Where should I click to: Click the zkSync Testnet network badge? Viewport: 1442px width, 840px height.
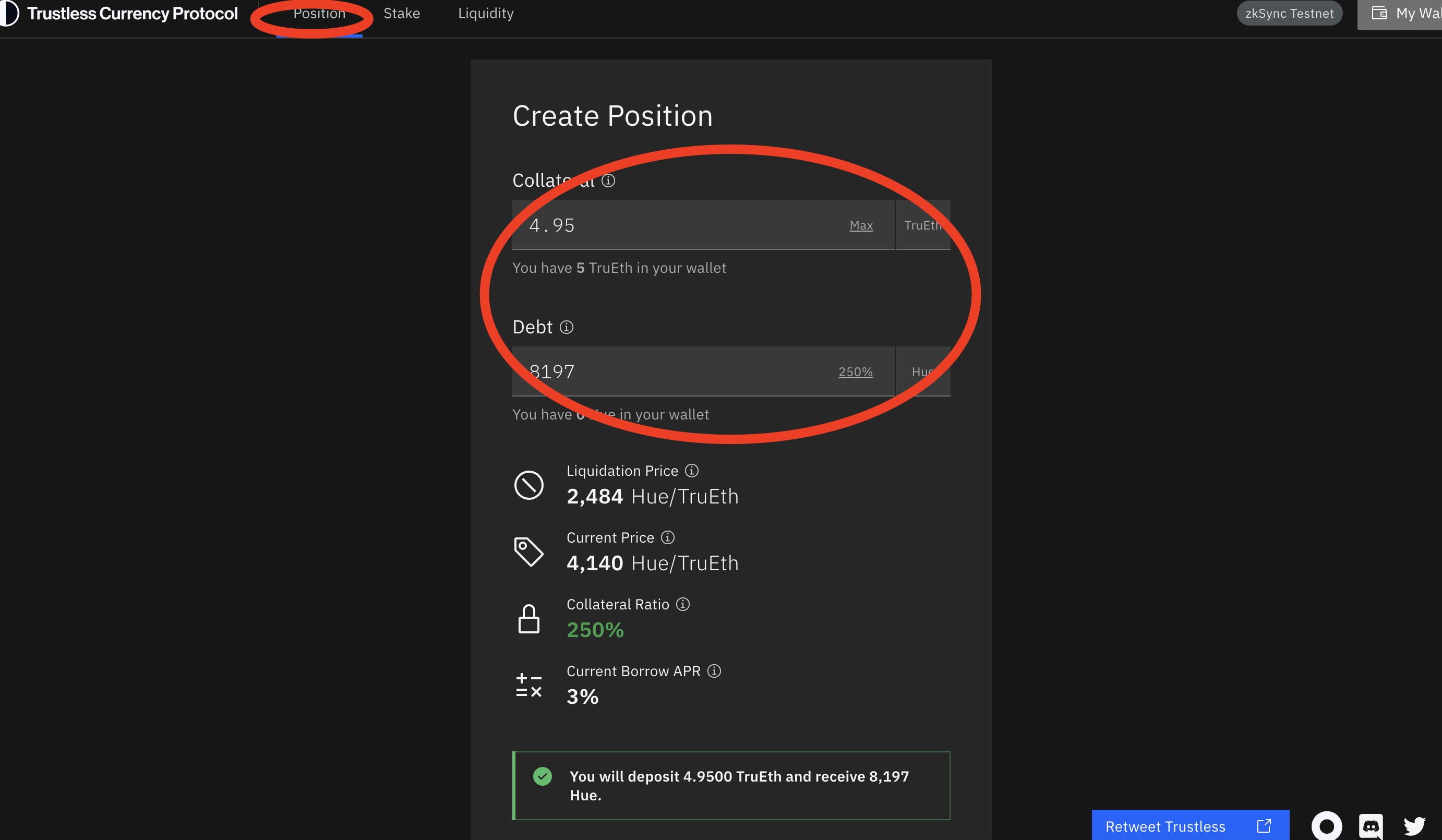coord(1289,14)
